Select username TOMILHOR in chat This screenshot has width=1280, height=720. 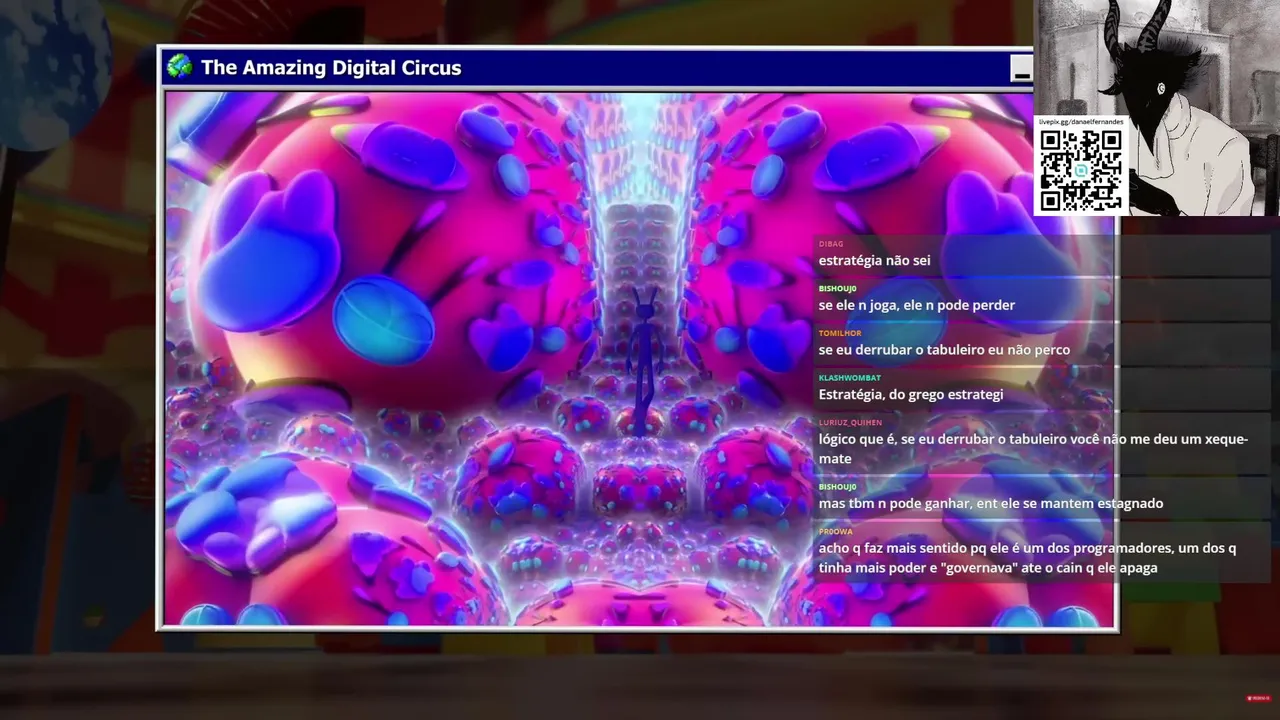click(x=840, y=333)
